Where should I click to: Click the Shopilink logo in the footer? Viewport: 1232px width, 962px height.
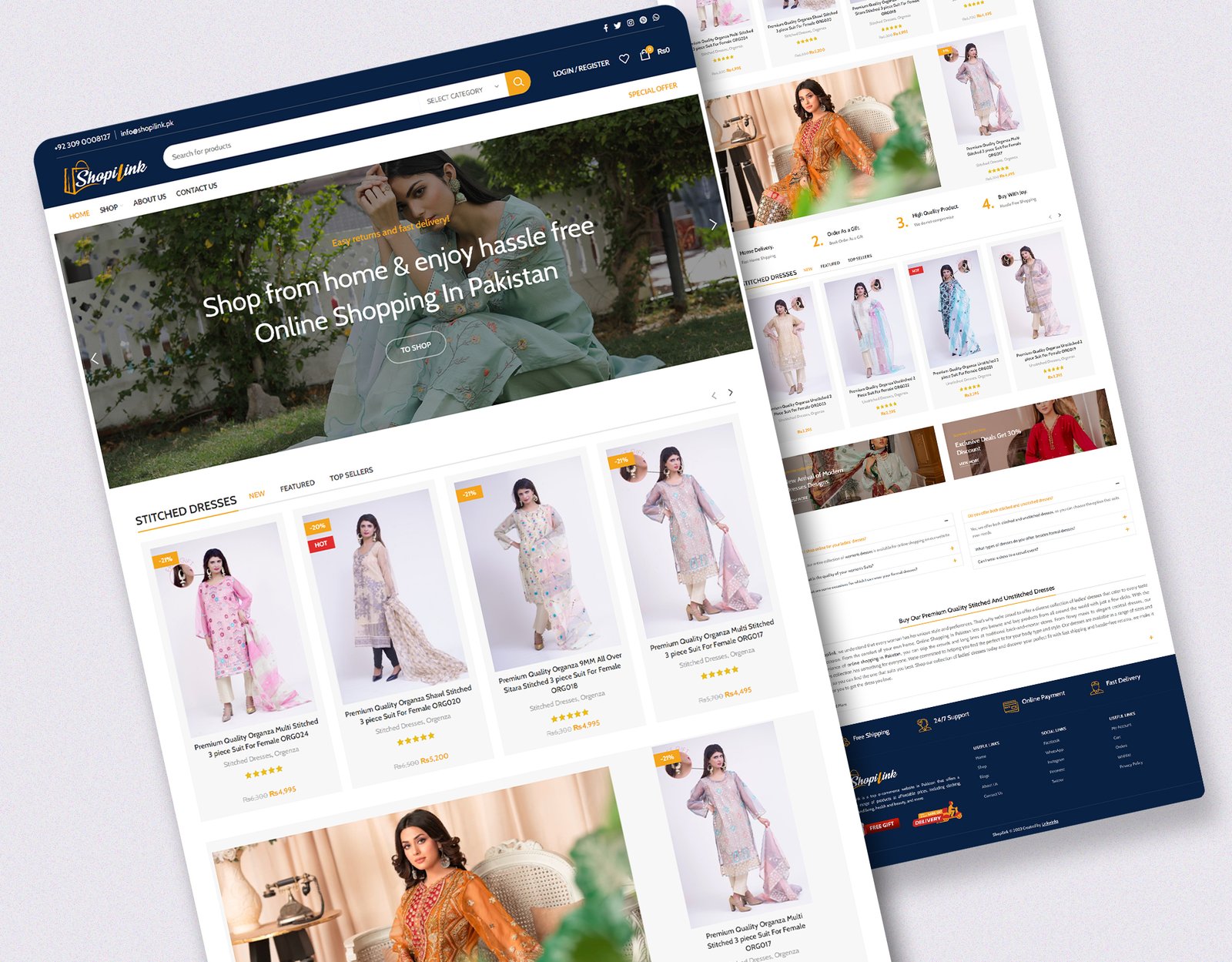pos(874,778)
